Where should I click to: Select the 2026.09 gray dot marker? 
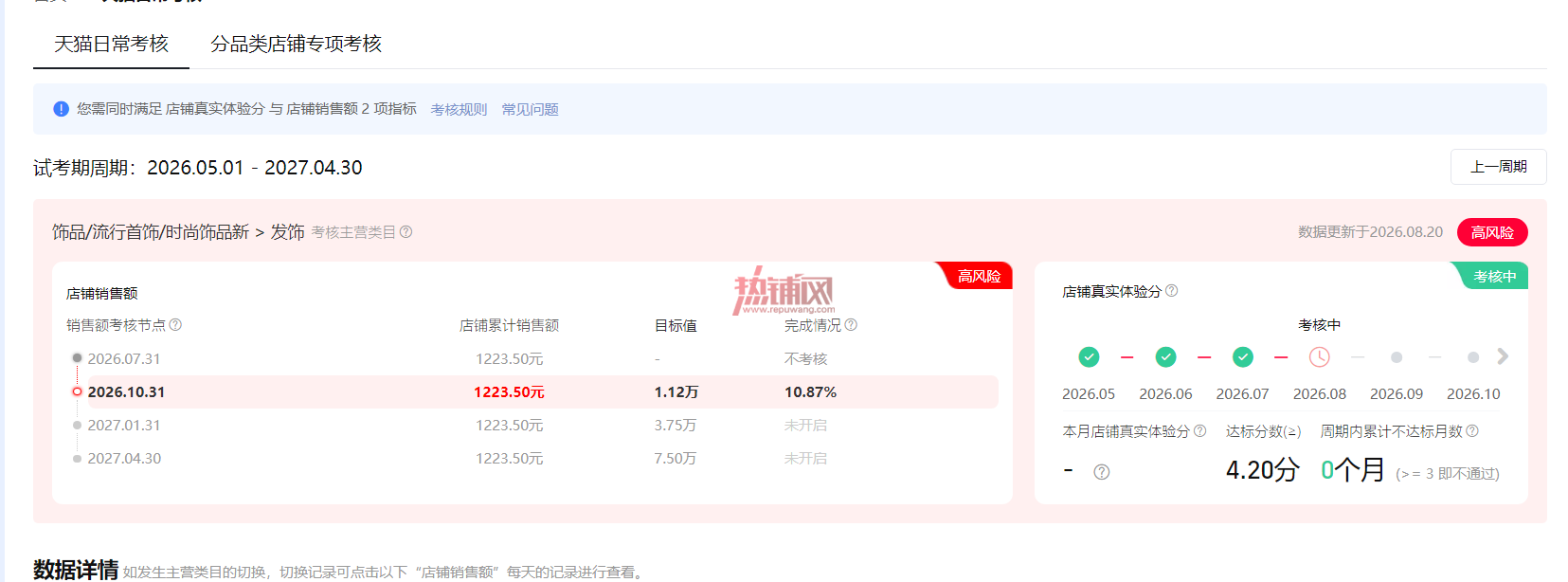pos(1397,357)
